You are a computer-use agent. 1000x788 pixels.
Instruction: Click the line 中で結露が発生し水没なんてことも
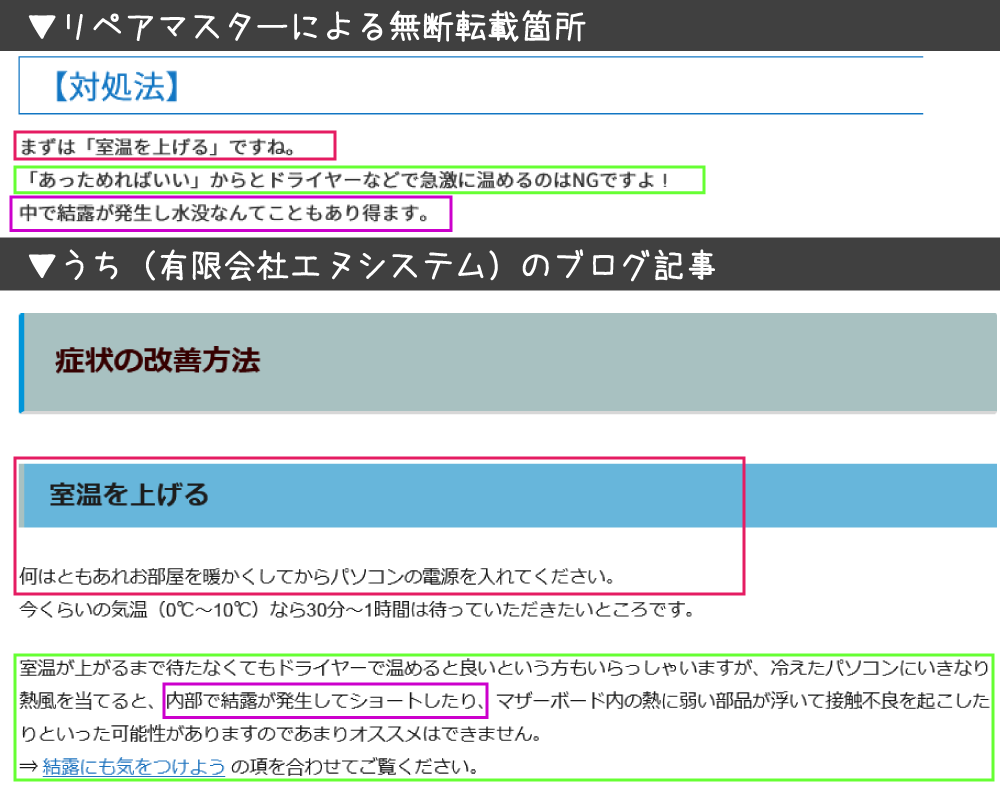pos(224,213)
